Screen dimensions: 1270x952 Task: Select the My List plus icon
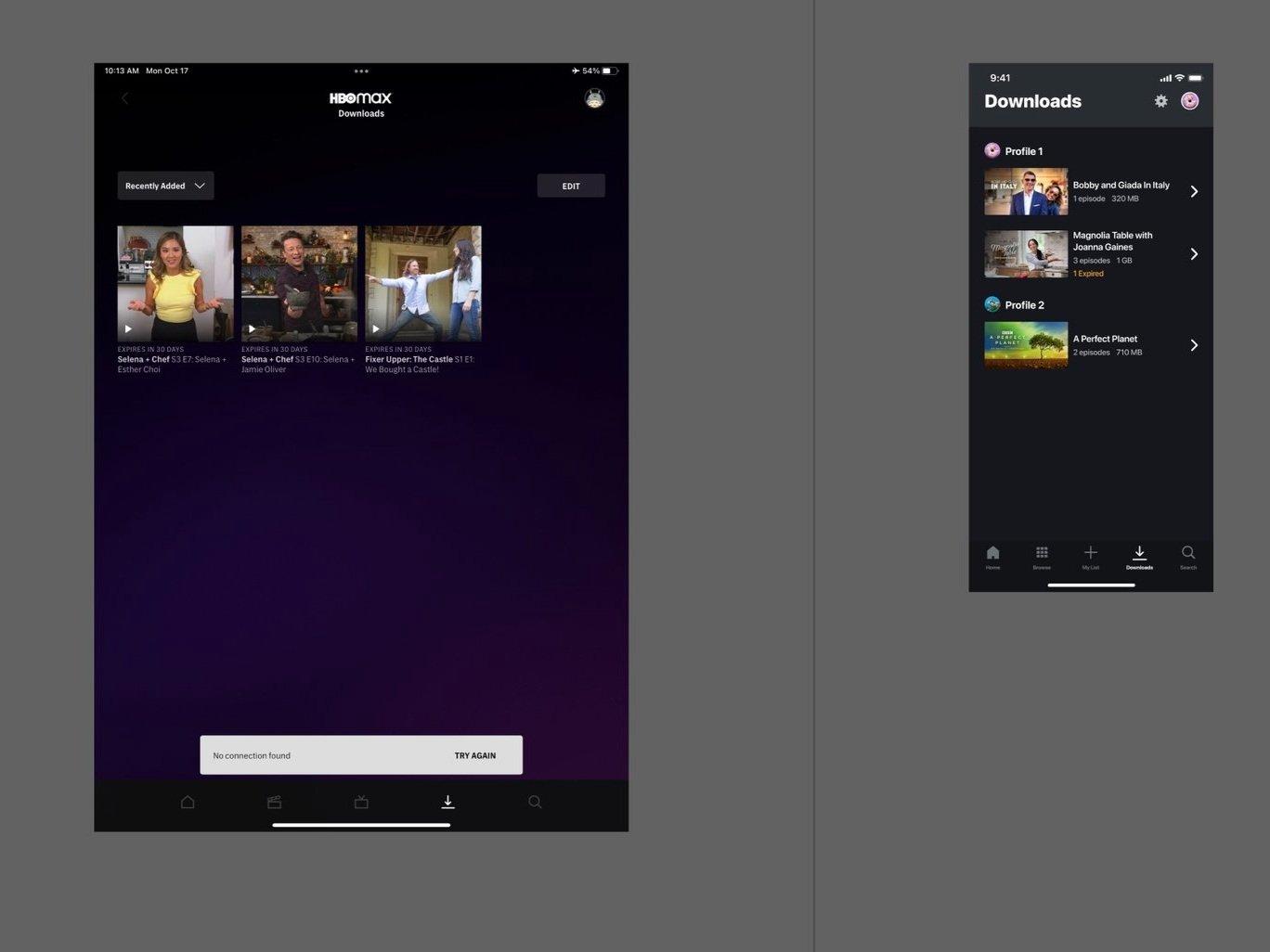point(1090,555)
